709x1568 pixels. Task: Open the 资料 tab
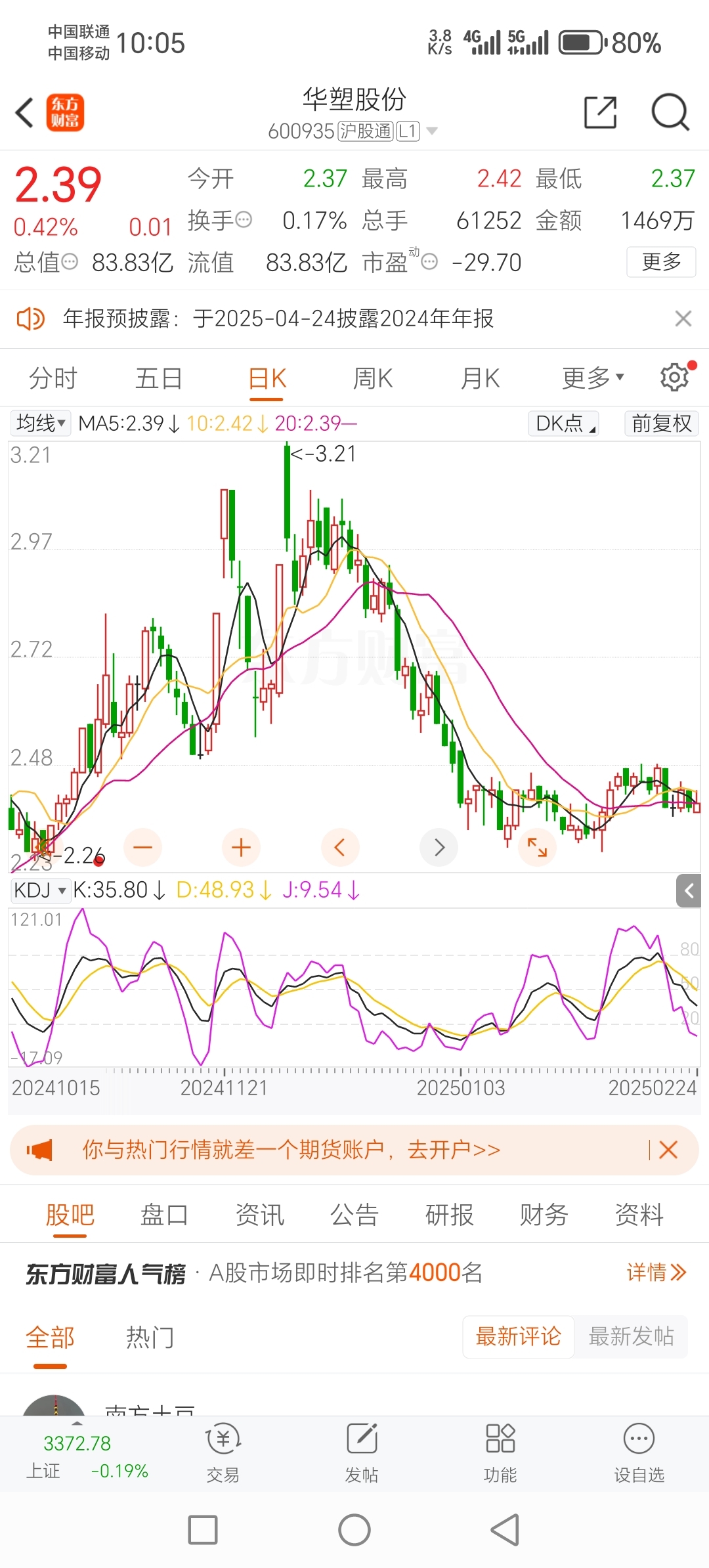[639, 1215]
